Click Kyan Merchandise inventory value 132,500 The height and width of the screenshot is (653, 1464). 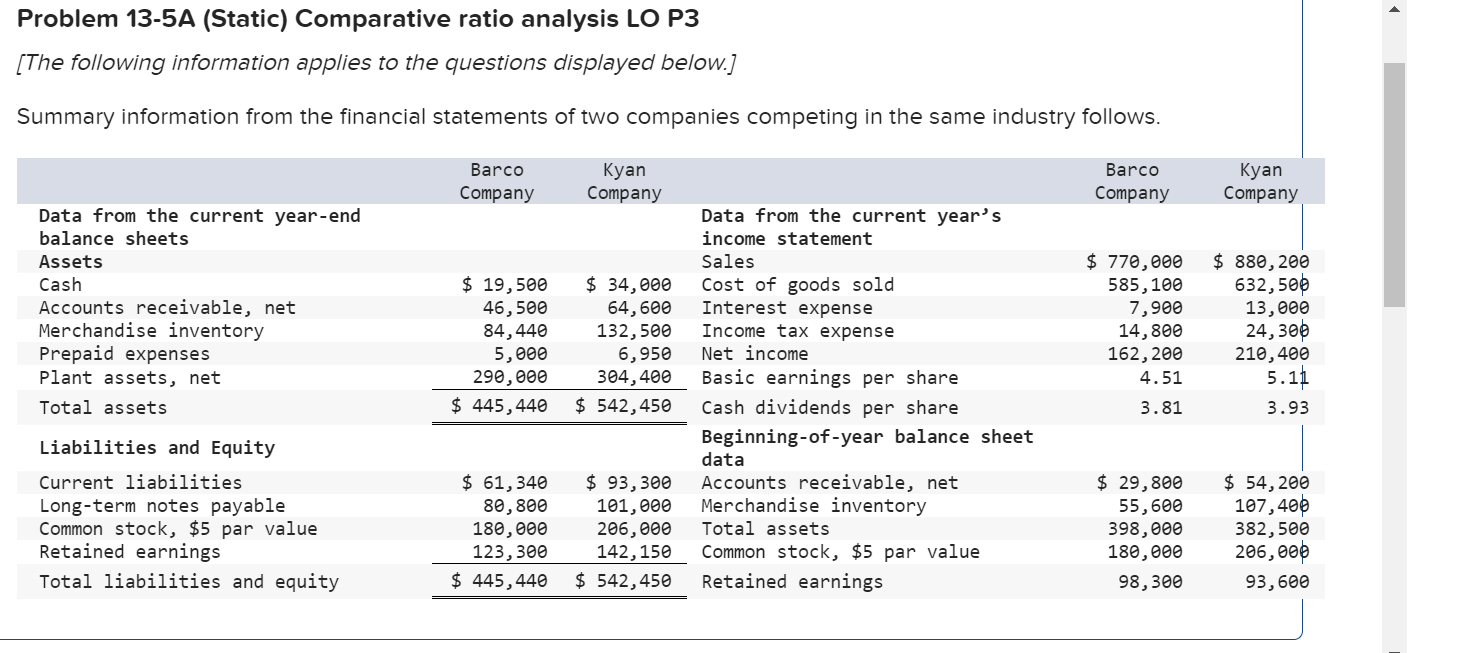point(634,331)
